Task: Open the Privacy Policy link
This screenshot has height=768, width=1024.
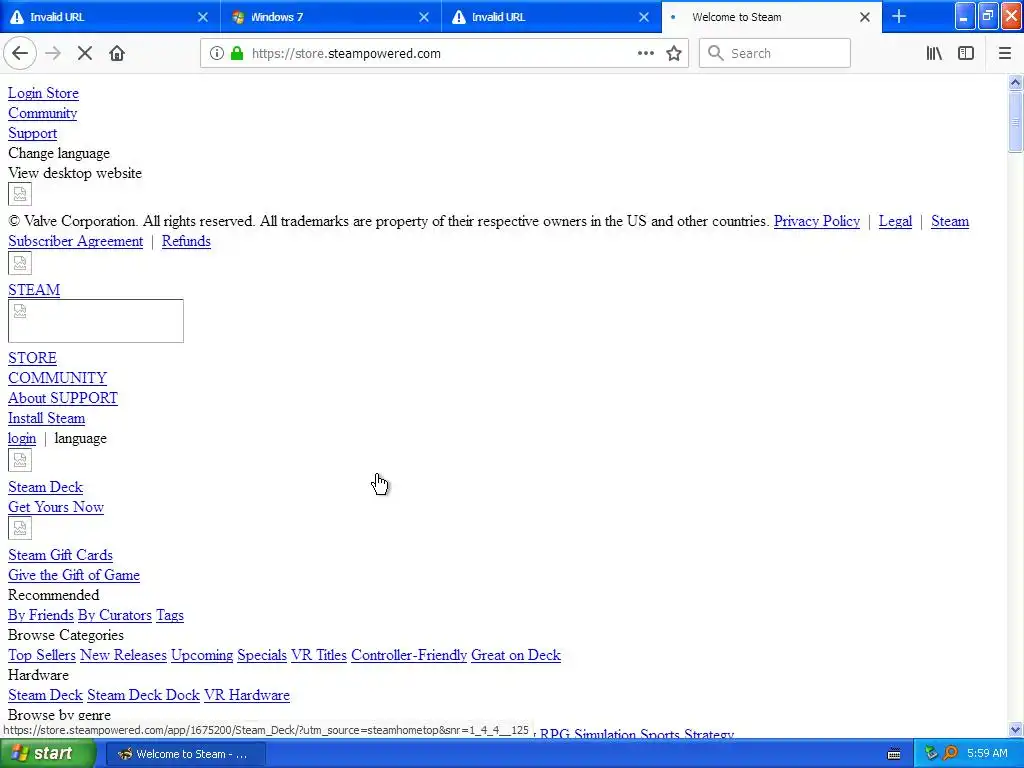Action: (817, 221)
